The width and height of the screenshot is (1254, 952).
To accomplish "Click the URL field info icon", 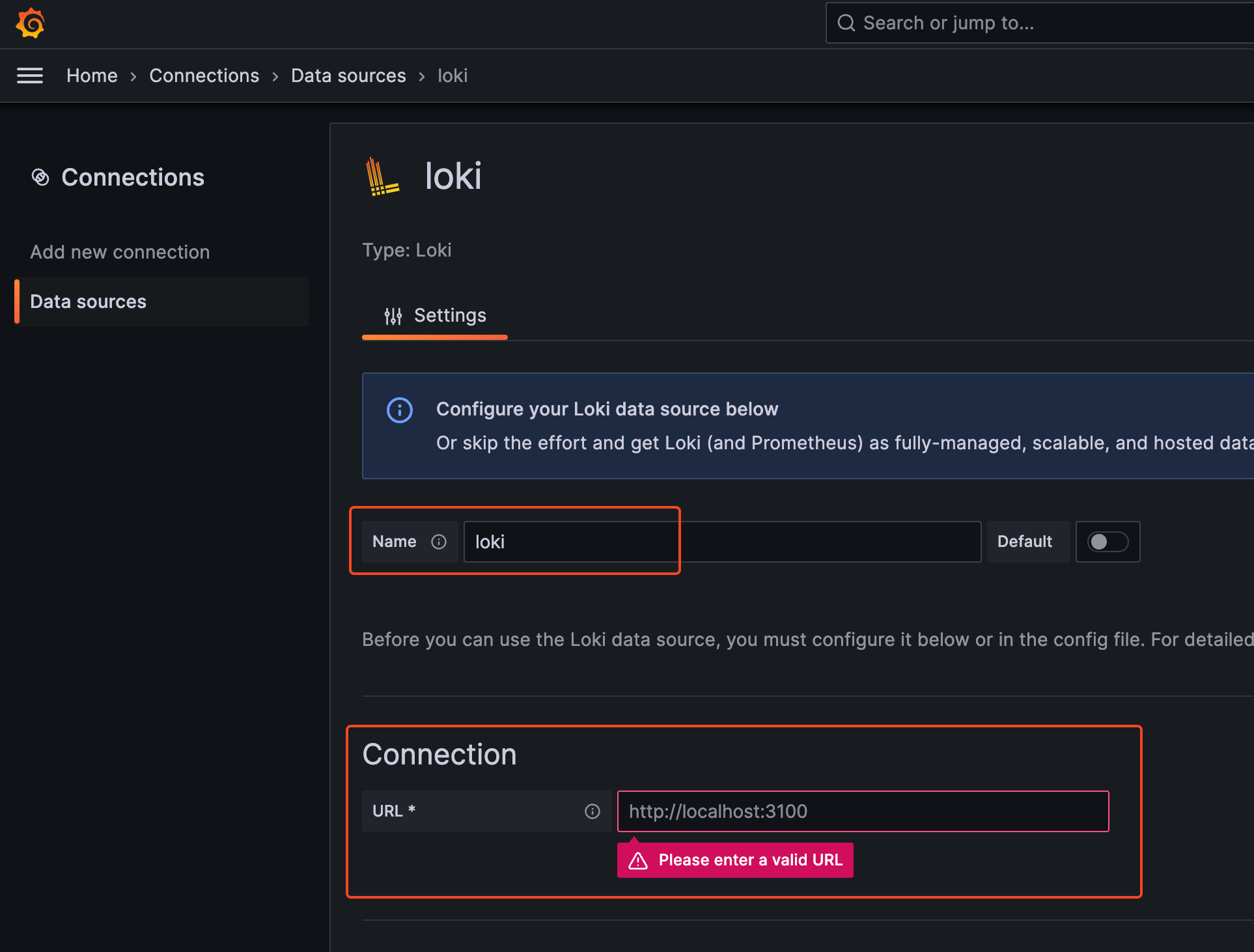I will [592, 811].
